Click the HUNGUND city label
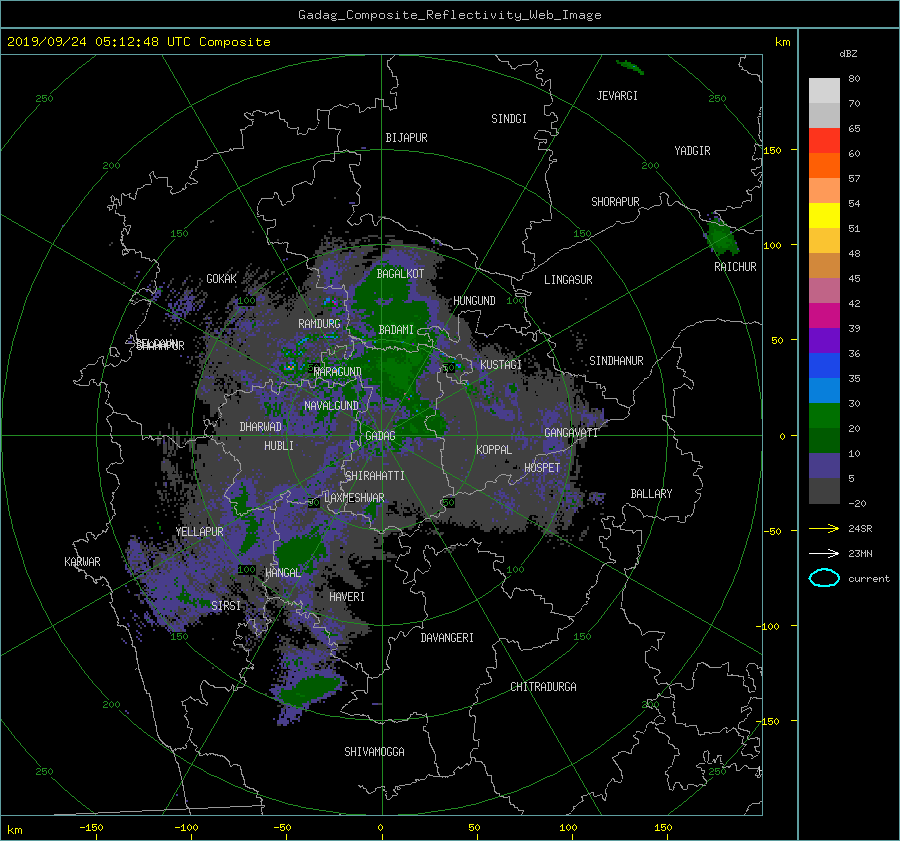Image resolution: width=900 pixels, height=841 pixels. tap(474, 301)
